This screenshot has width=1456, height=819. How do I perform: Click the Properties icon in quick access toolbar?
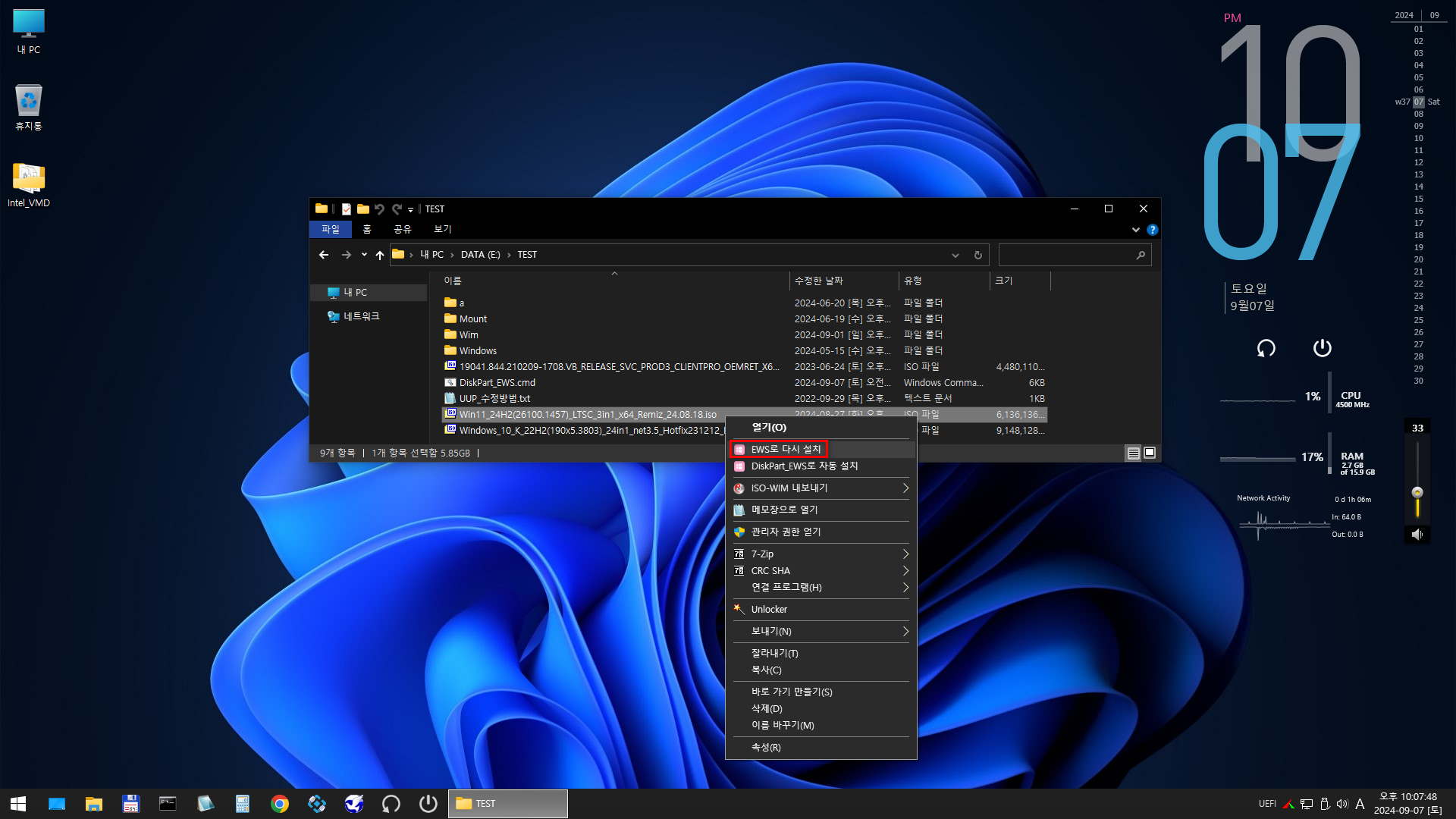(x=347, y=209)
